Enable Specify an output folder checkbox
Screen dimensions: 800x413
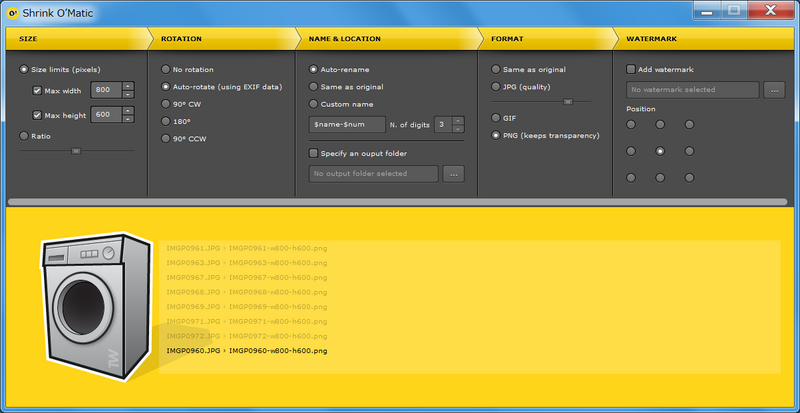click(x=313, y=153)
